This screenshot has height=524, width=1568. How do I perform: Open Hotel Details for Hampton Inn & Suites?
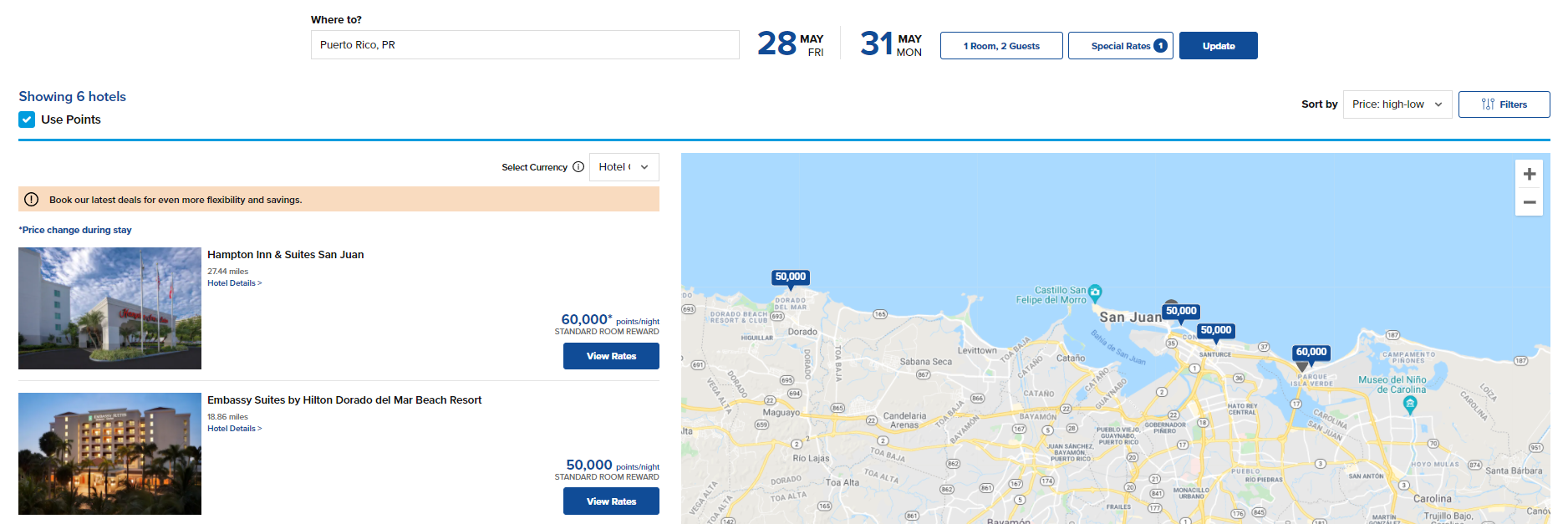pos(235,283)
